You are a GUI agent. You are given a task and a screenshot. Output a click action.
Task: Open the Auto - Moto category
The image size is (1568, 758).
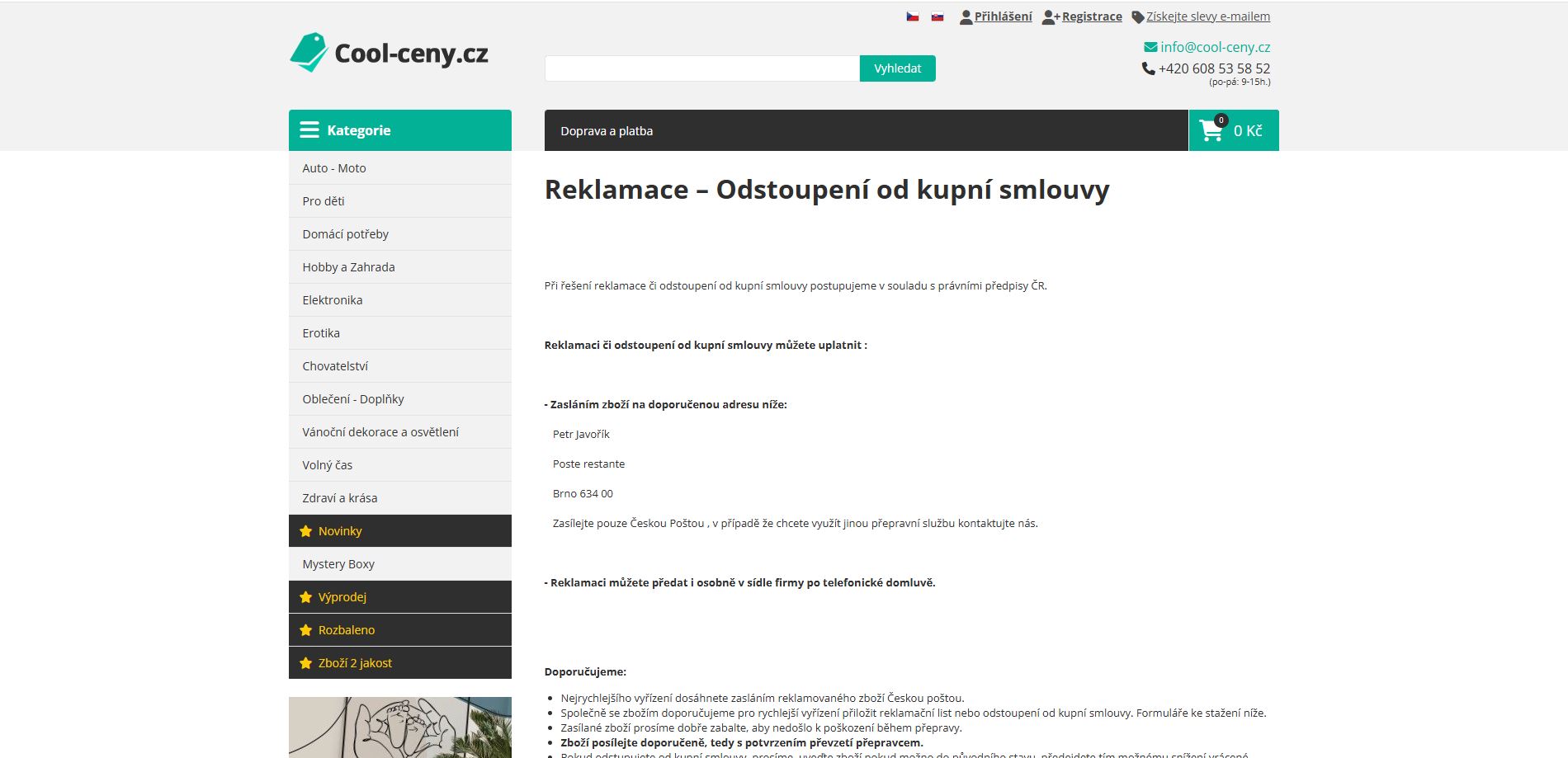400,168
